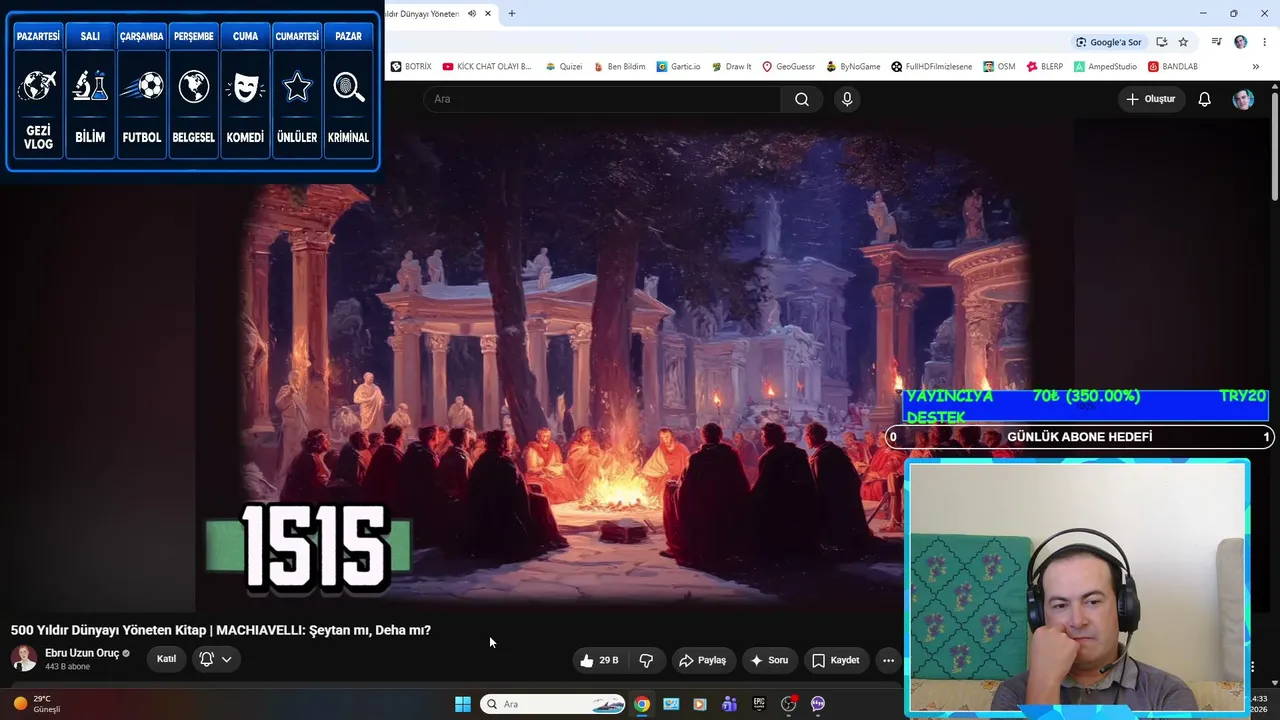This screenshot has width=1280, height=720.
Task: Close the current browser tab
Action: click(x=488, y=14)
